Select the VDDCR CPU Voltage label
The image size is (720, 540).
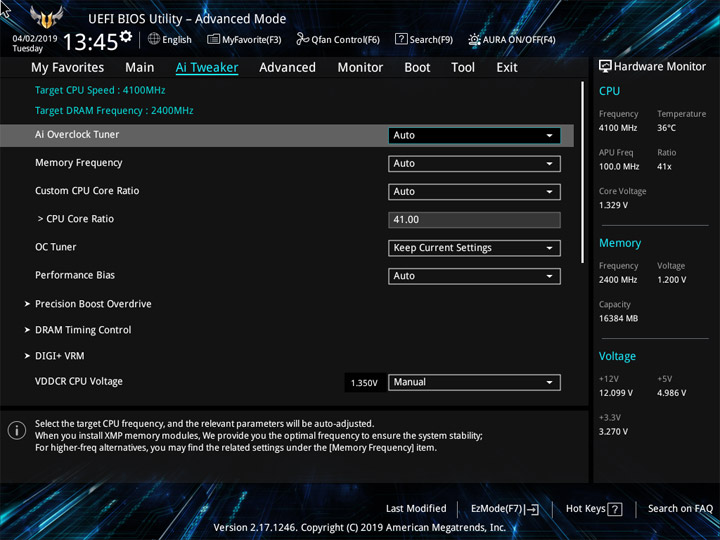click(x=79, y=382)
